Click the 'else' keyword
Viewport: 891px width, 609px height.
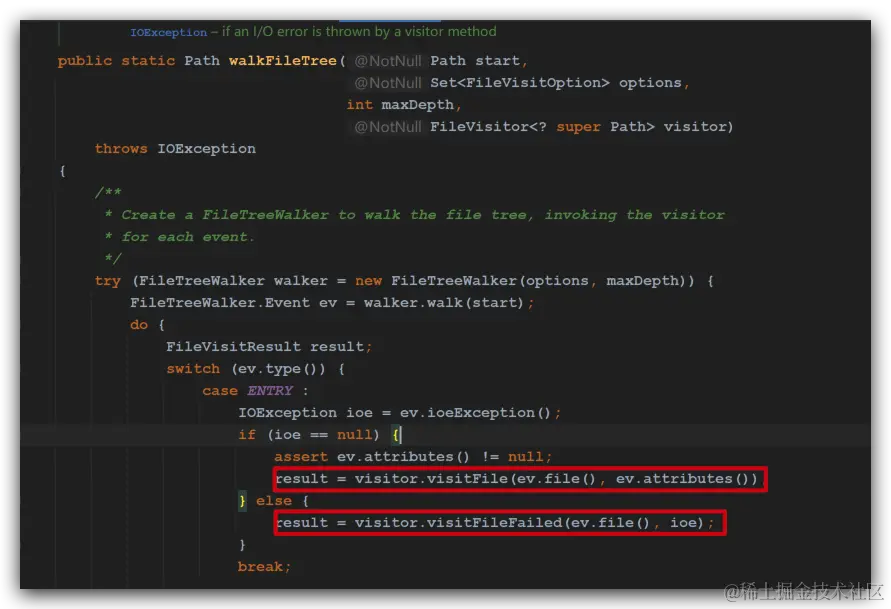click(274, 501)
